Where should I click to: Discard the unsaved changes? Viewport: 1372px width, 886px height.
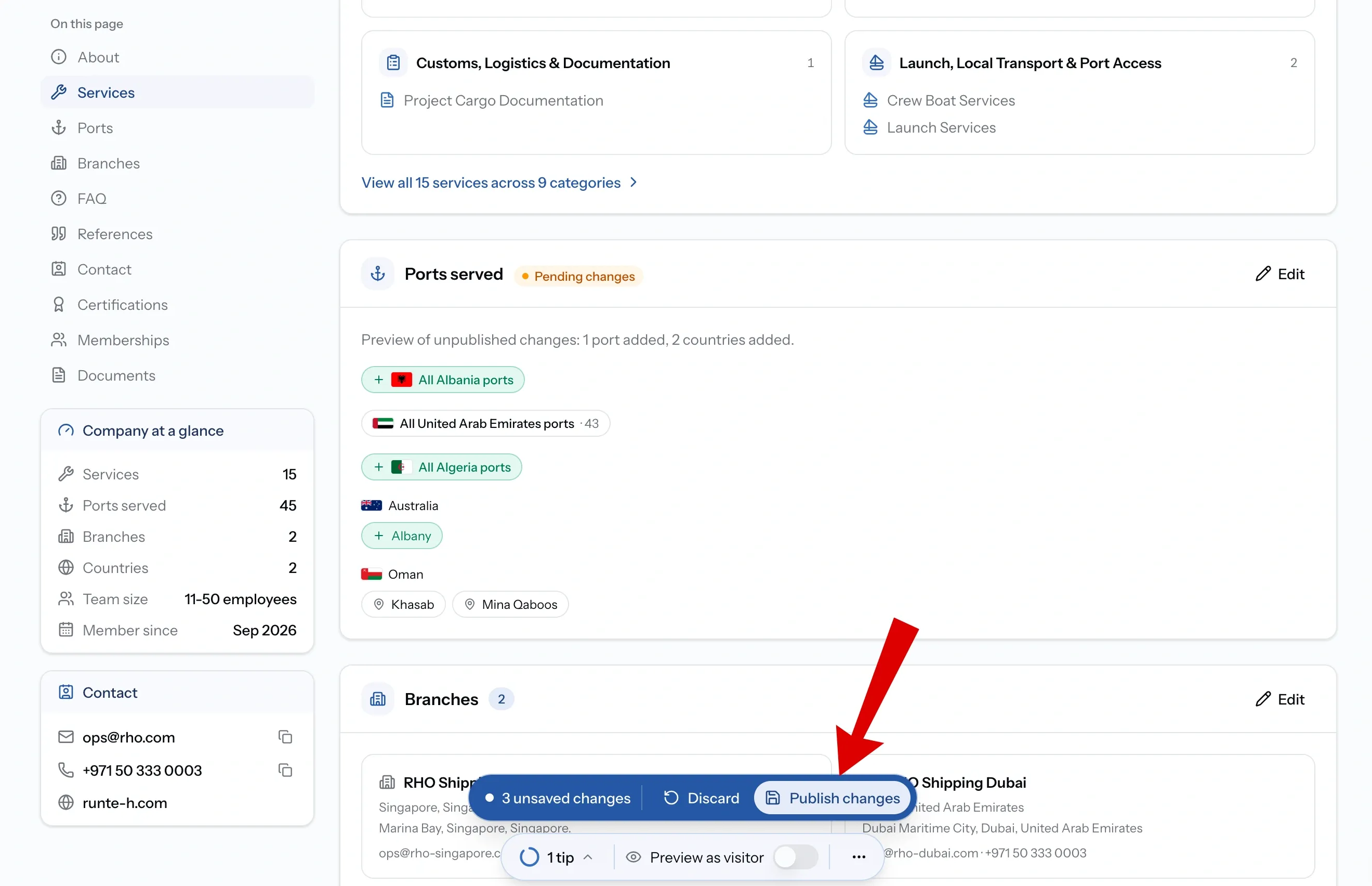701,798
